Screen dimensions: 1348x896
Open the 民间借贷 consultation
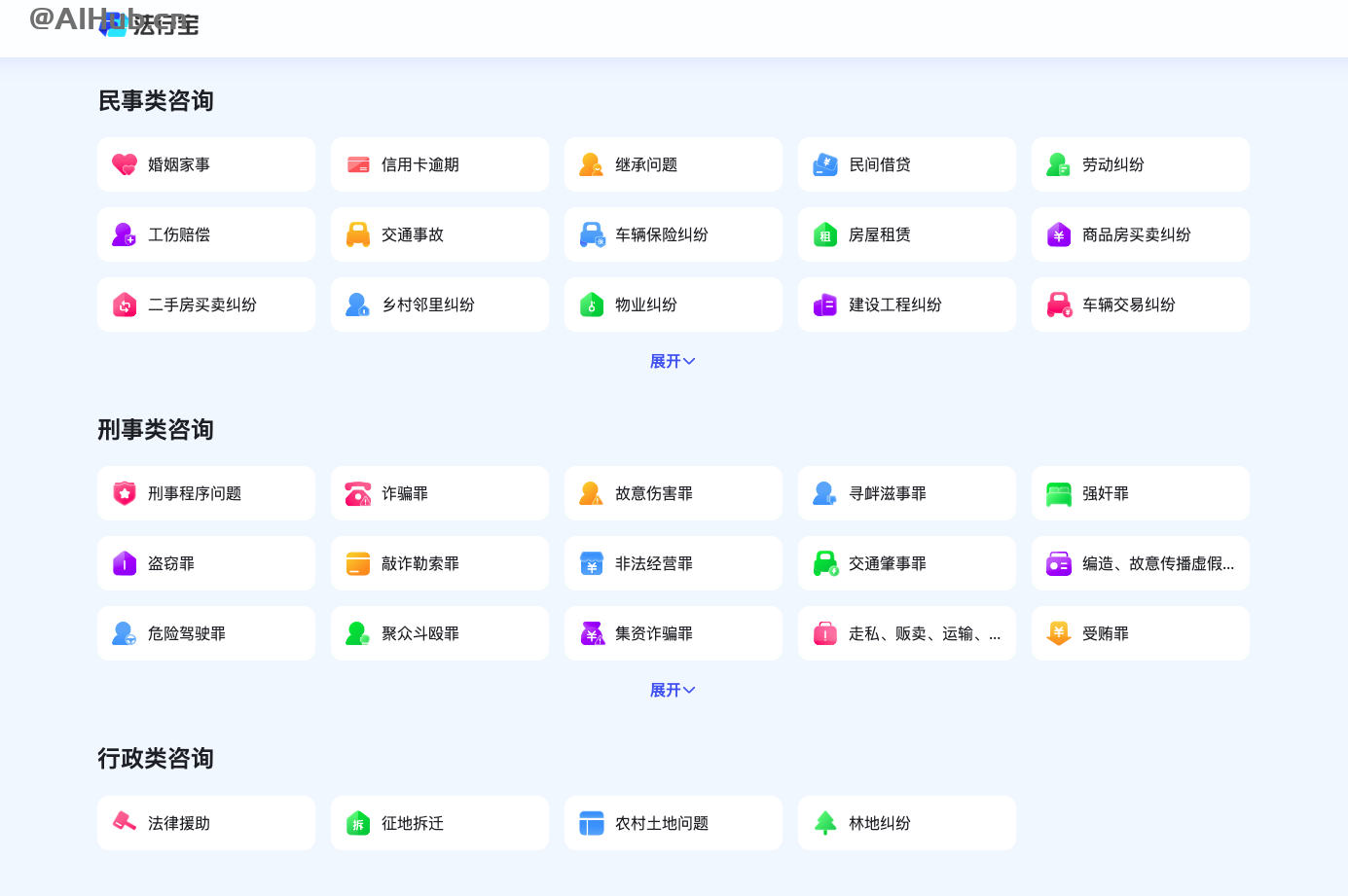click(907, 164)
